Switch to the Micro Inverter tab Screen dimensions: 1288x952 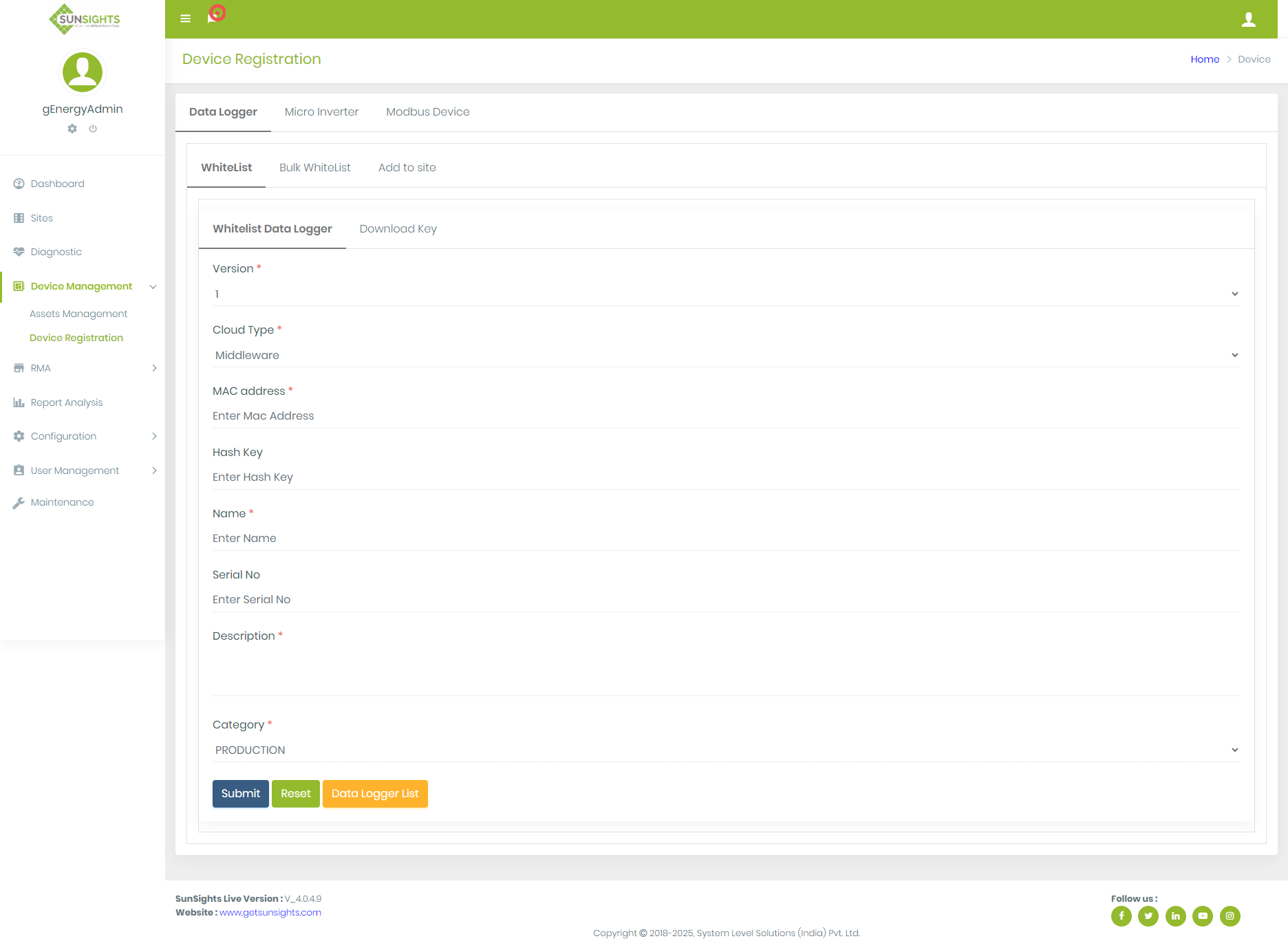[x=321, y=112]
